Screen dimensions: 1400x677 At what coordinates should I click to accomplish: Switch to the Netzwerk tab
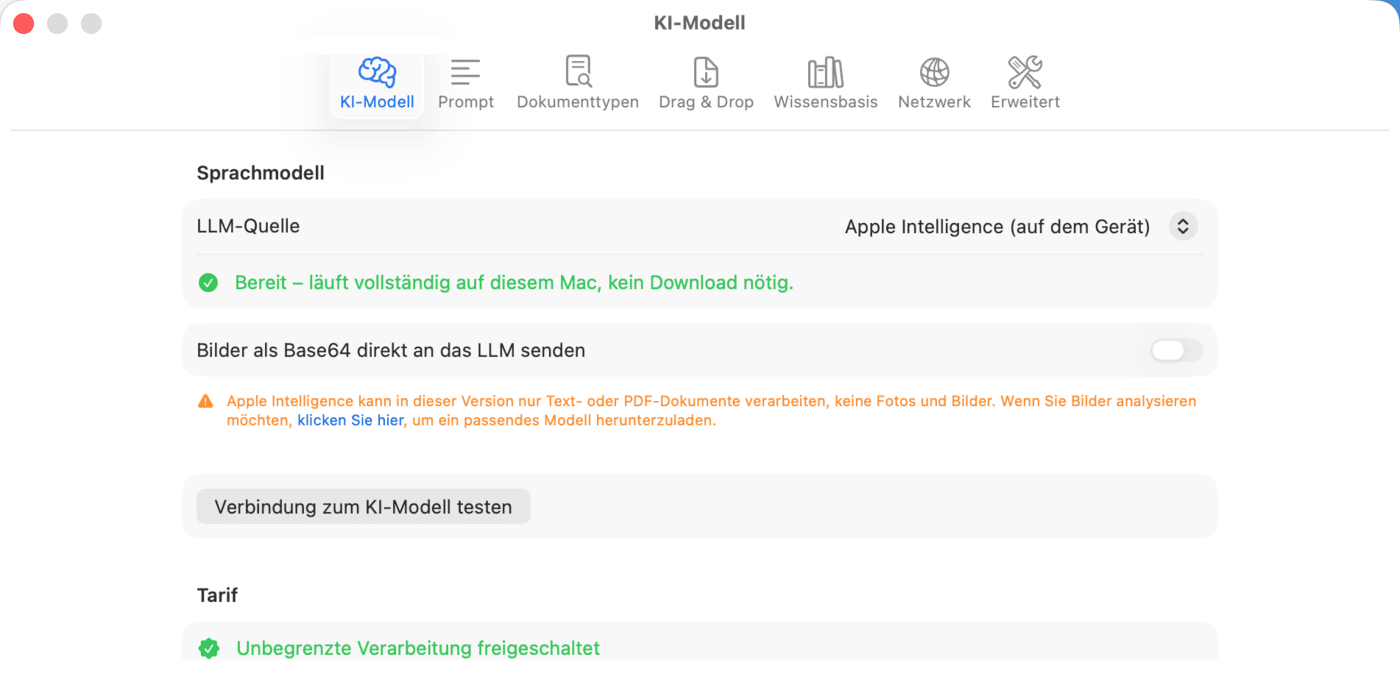pos(934,84)
